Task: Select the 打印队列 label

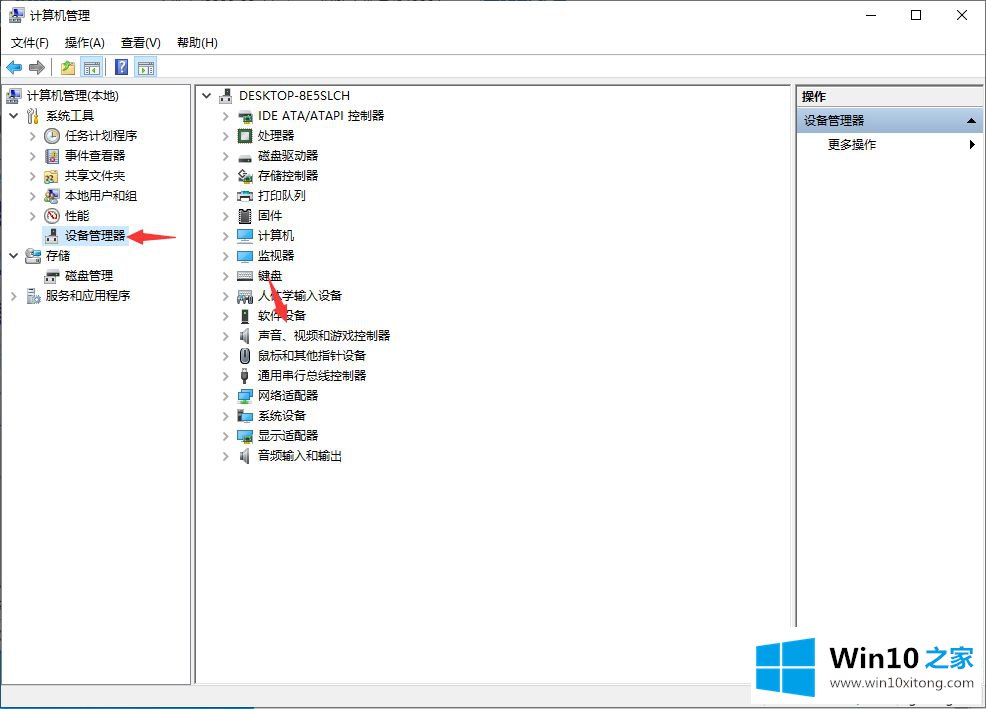Action: tap(282, 196)
